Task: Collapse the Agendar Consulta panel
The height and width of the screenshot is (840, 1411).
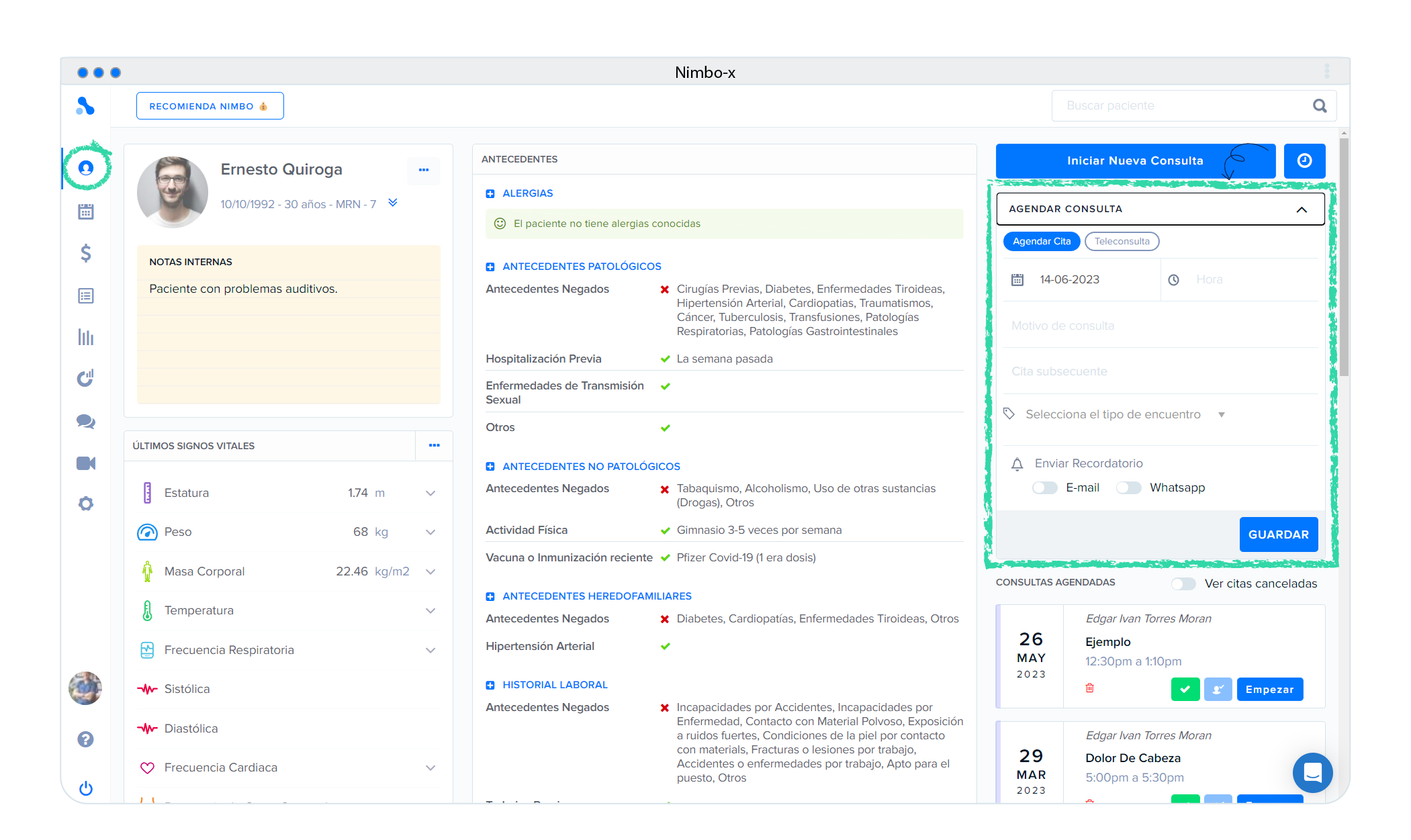Action: pyautogui.click(x=1302, y=209)
